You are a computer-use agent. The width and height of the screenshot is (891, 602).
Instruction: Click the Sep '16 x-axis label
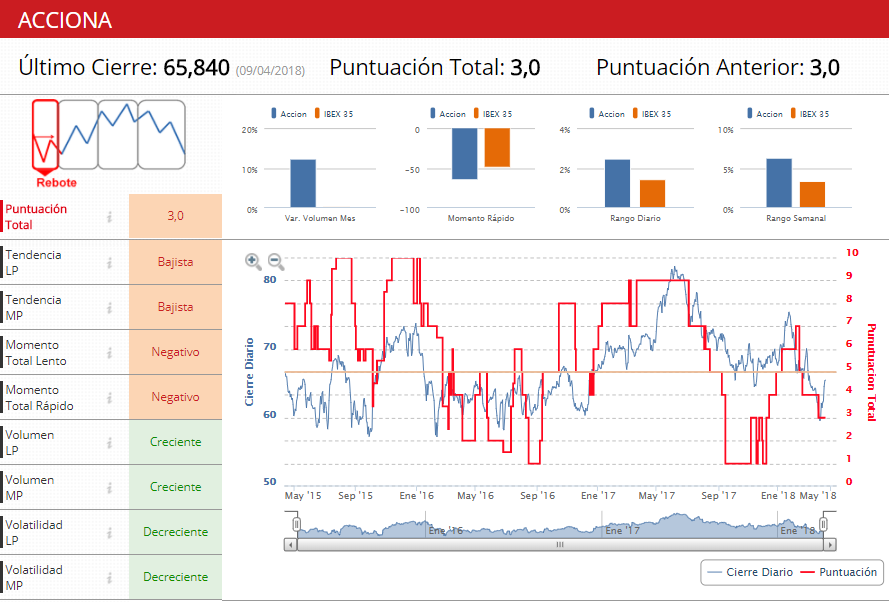(537, 496)
